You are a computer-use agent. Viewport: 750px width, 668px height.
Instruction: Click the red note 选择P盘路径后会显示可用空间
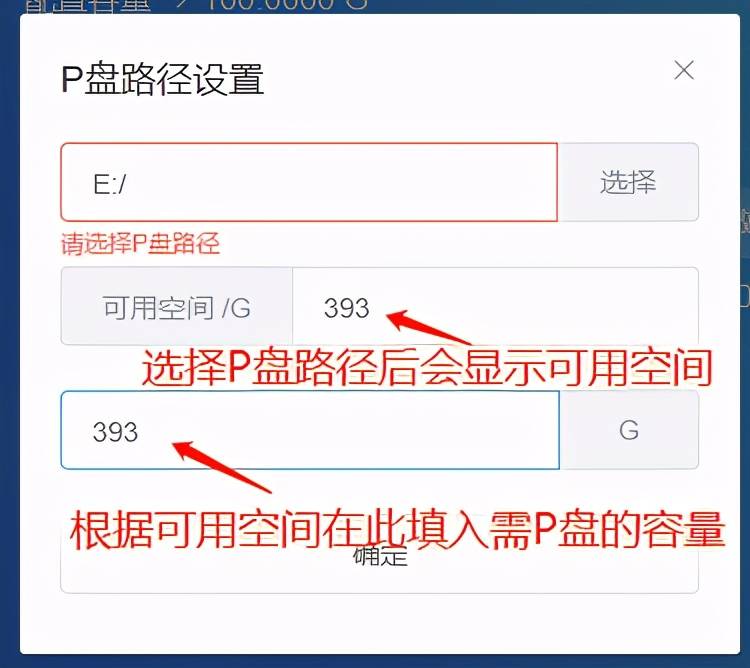(427, 368)
